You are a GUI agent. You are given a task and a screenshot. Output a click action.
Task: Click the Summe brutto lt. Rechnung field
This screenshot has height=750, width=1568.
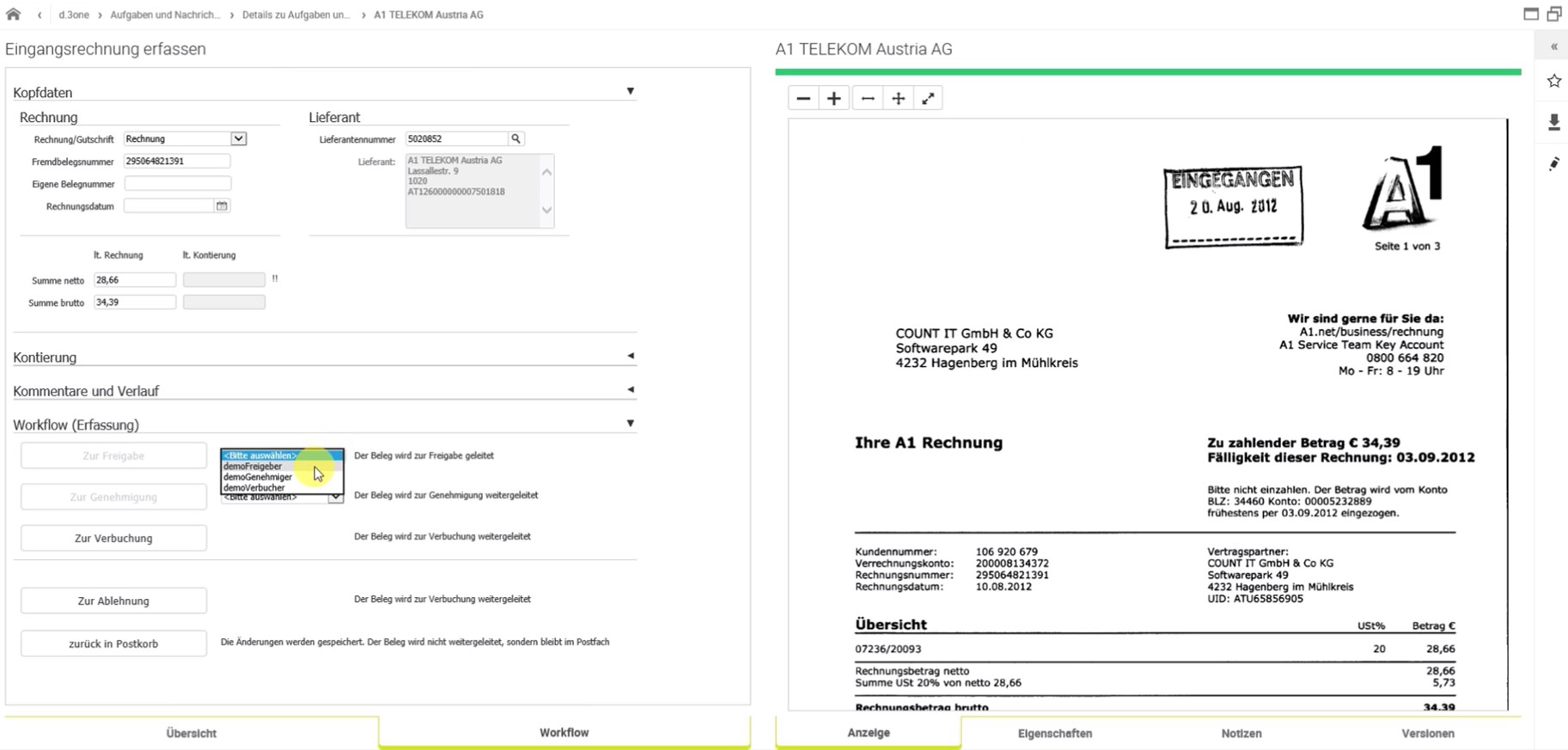click(x=135, y=302)
